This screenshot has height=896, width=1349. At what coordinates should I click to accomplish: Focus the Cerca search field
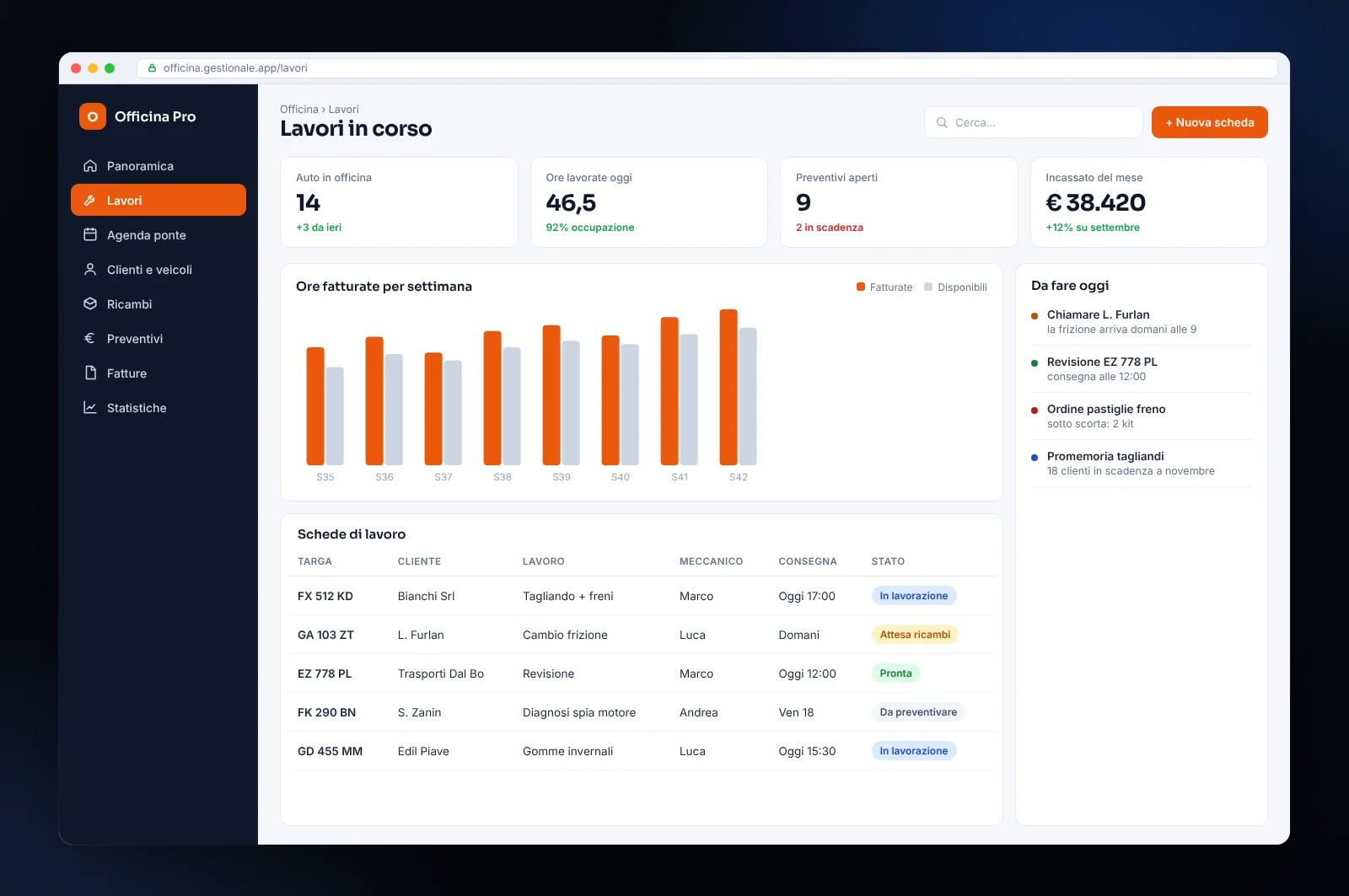tap(1034, 122)
